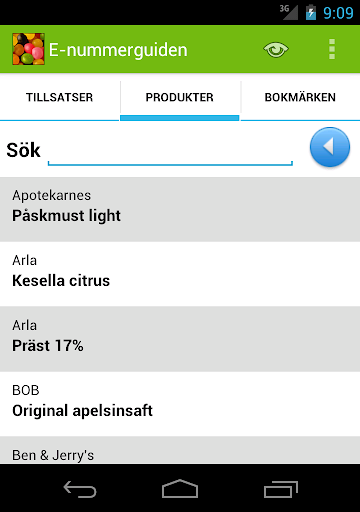Tap the battery charging status icon
360x512 pixels.
pyautogui.click(x=311, y=12)
